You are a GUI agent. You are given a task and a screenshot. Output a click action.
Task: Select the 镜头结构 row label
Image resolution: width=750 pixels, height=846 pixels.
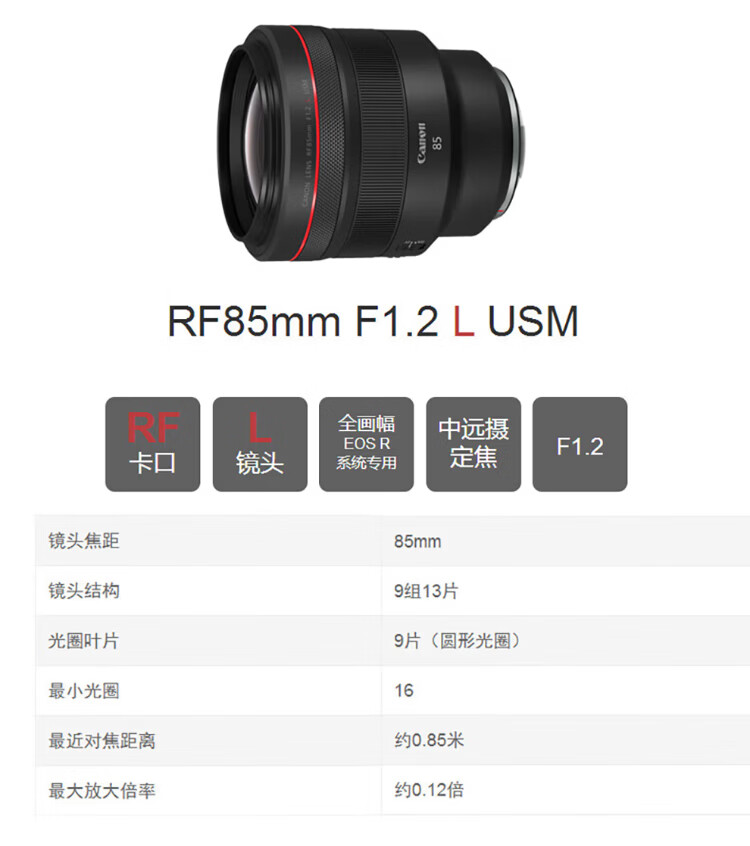coord(84,591)
